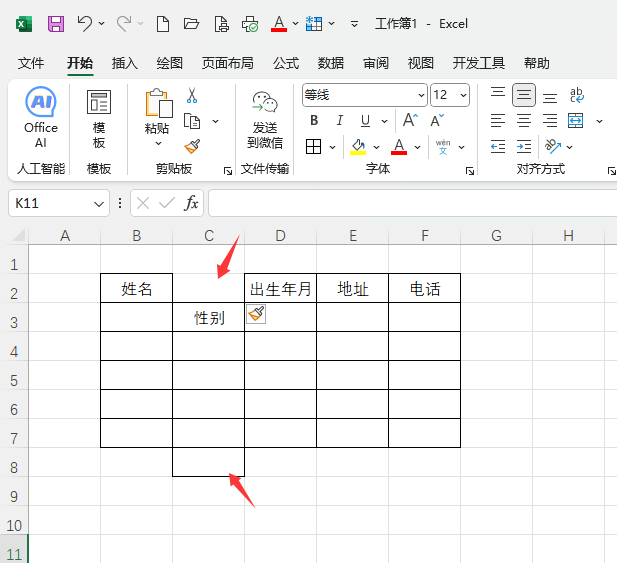
Task: Click 发送到微信 send to WeChat
Action: coord(265,120)
